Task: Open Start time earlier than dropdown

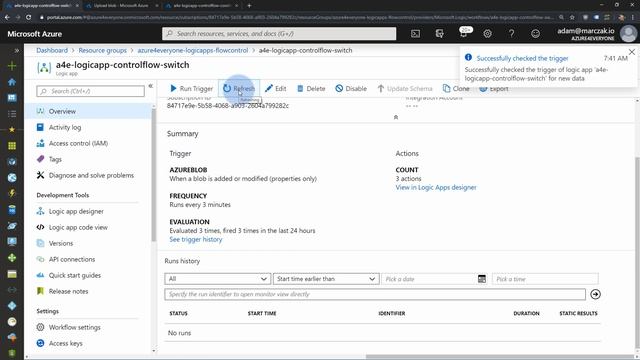Action: [x=326, y=279]
